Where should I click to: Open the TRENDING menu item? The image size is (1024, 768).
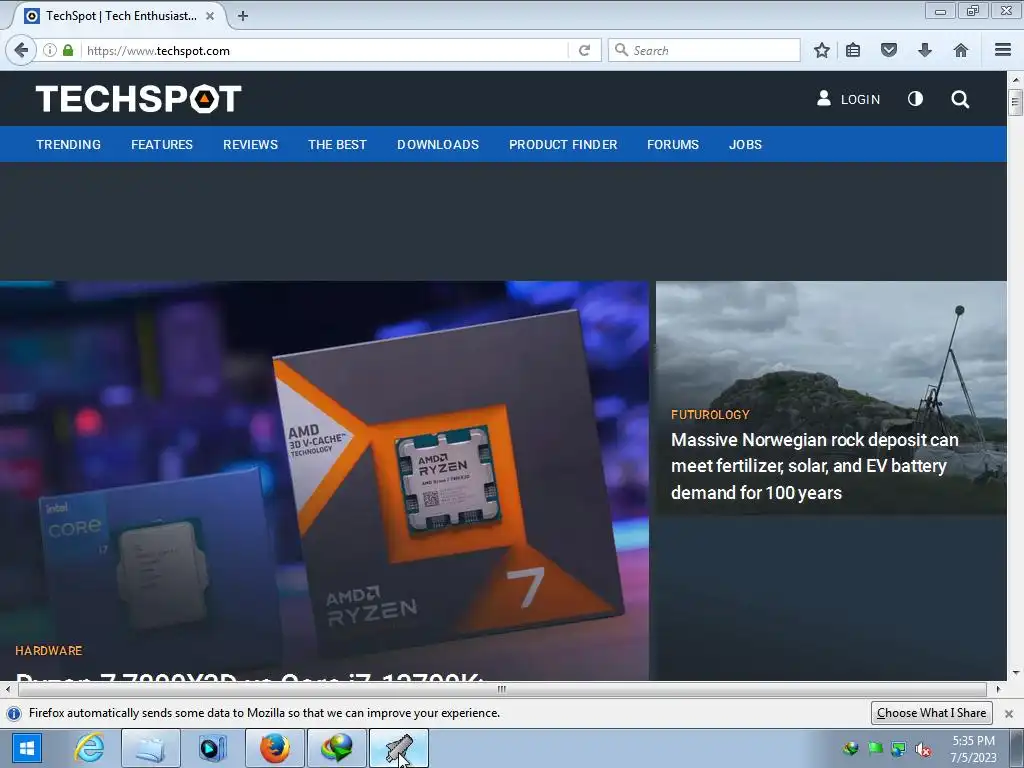tap(69, 144)
